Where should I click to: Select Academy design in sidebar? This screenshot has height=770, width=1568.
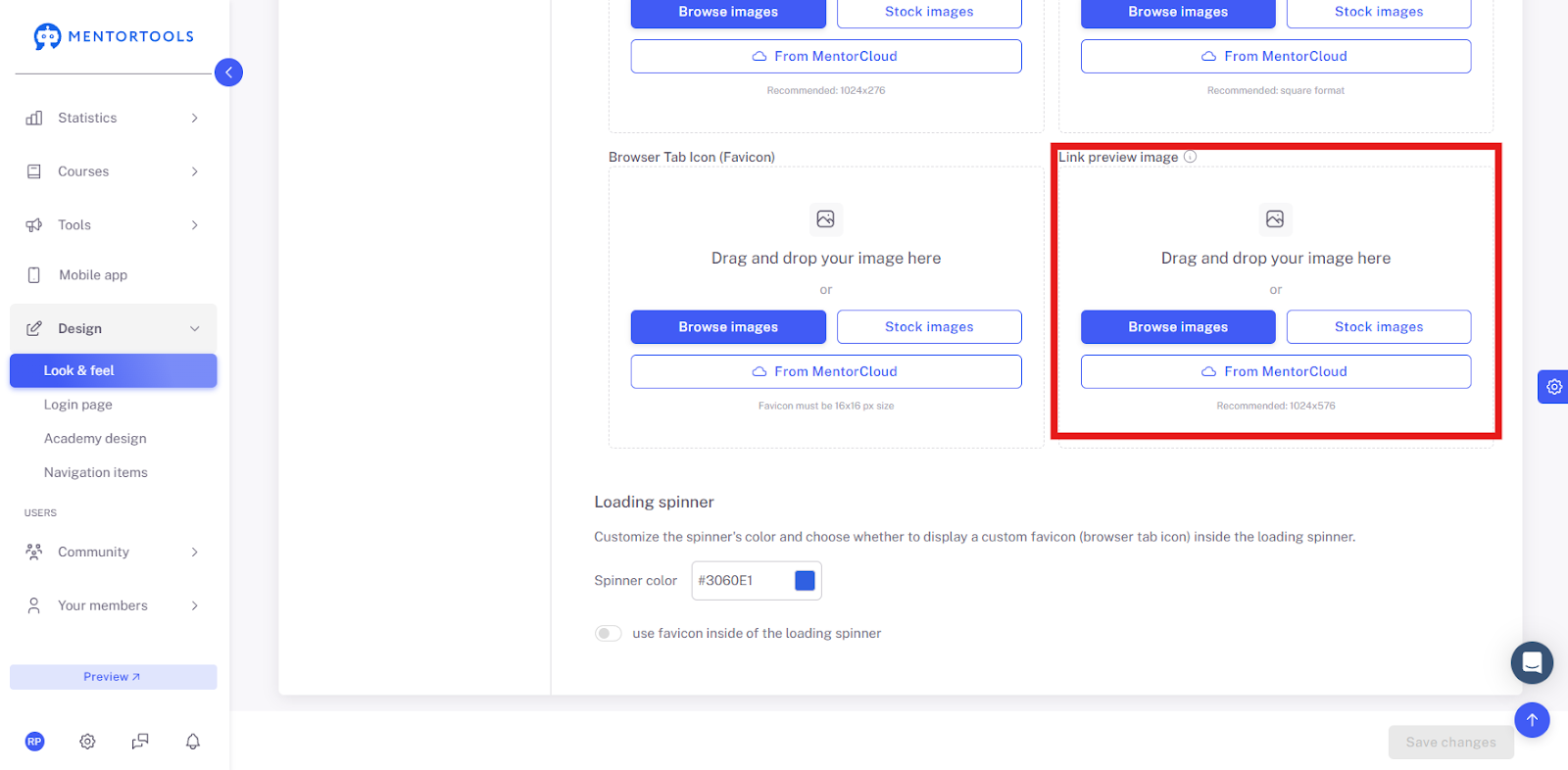click(x=95, y=439)
